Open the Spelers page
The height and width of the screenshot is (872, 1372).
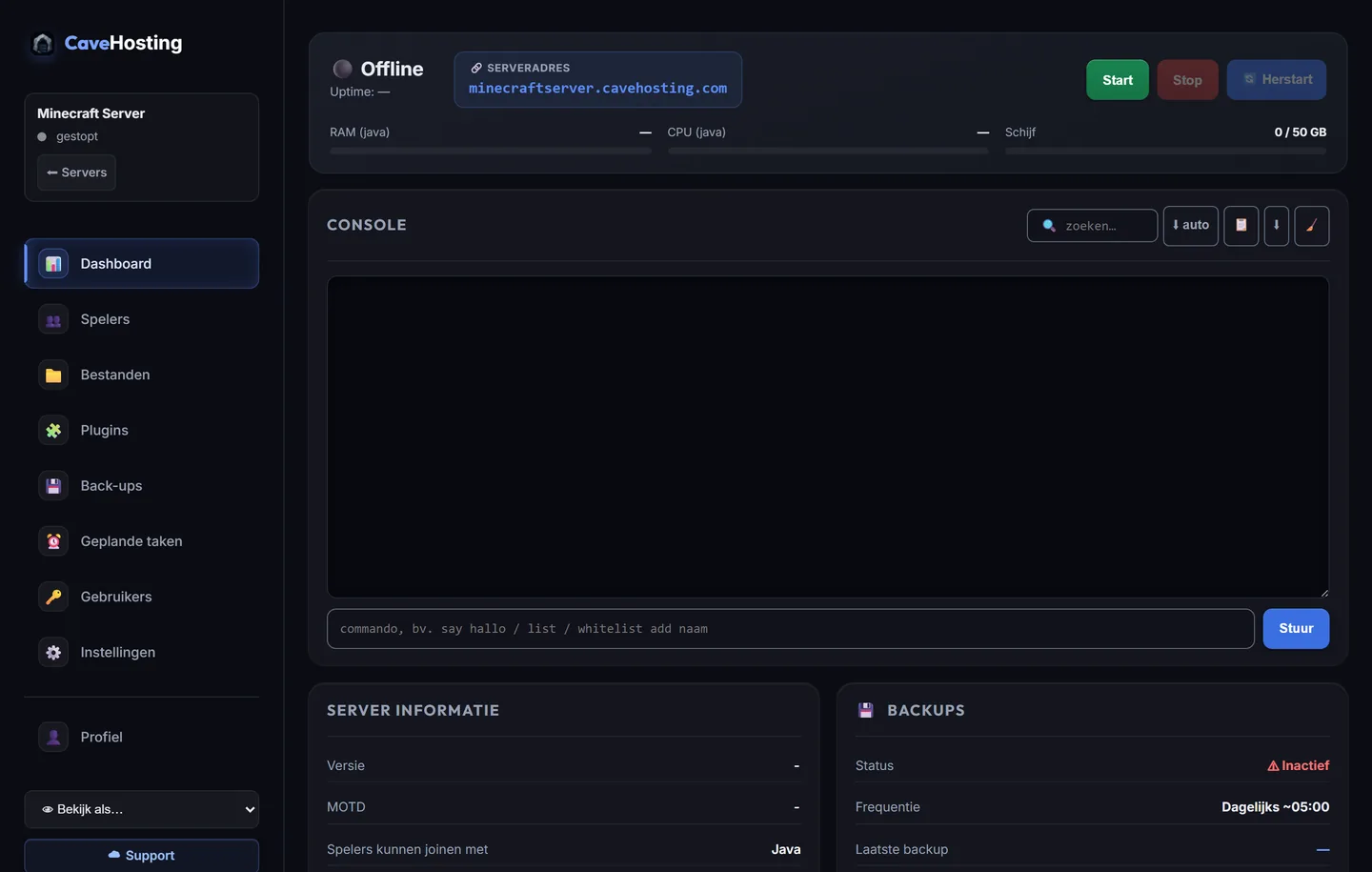click(141, 319)
